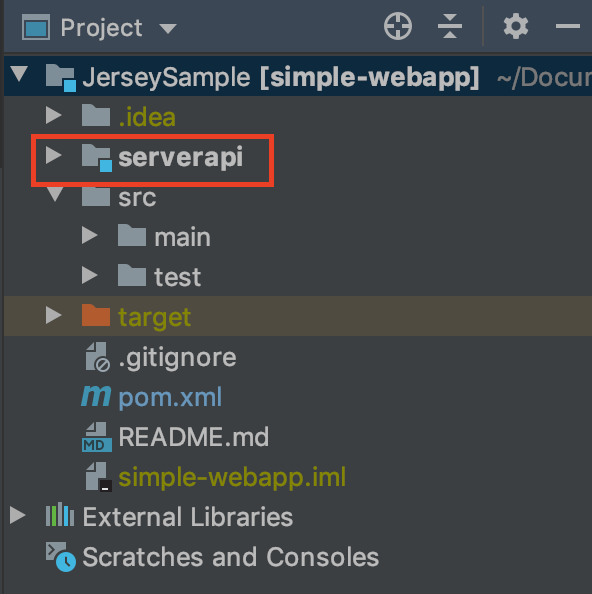Open the Project panel settings gear

515,26
